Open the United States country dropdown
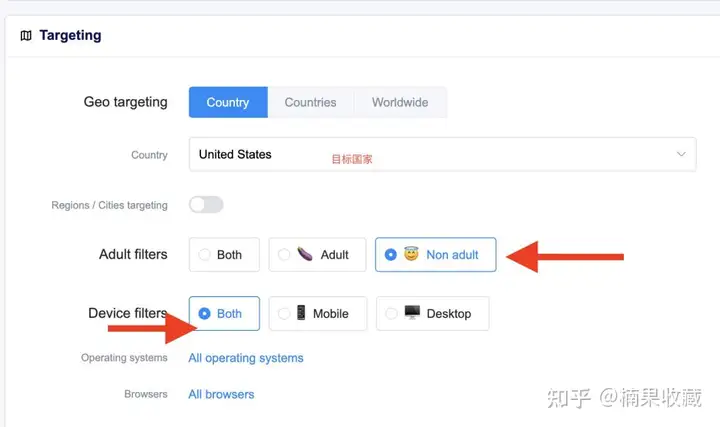The width and height of the screenshot is (720, 427). tap(442, 154)
